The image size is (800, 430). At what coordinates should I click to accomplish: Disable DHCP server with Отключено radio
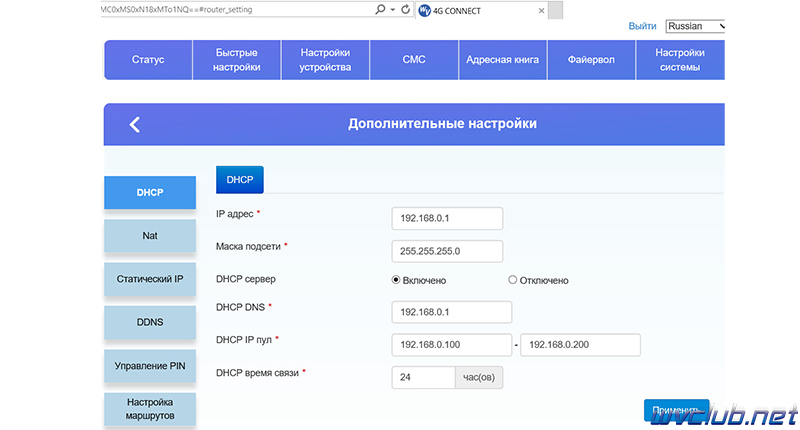click(x=512, y=280)
